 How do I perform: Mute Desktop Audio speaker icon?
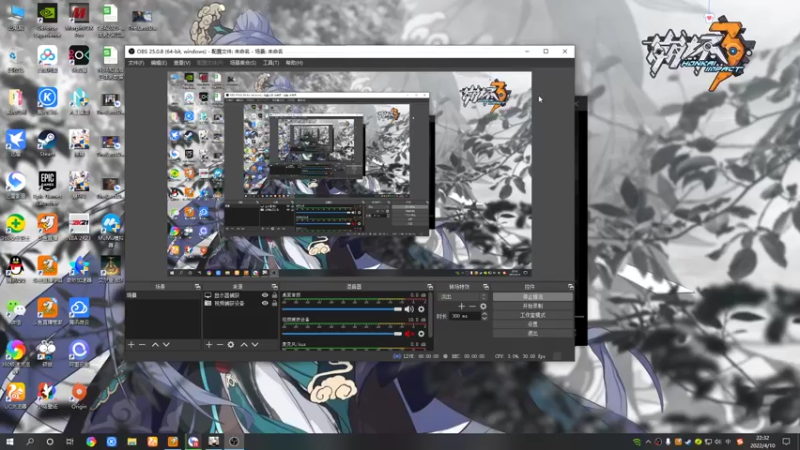point(409,309)
